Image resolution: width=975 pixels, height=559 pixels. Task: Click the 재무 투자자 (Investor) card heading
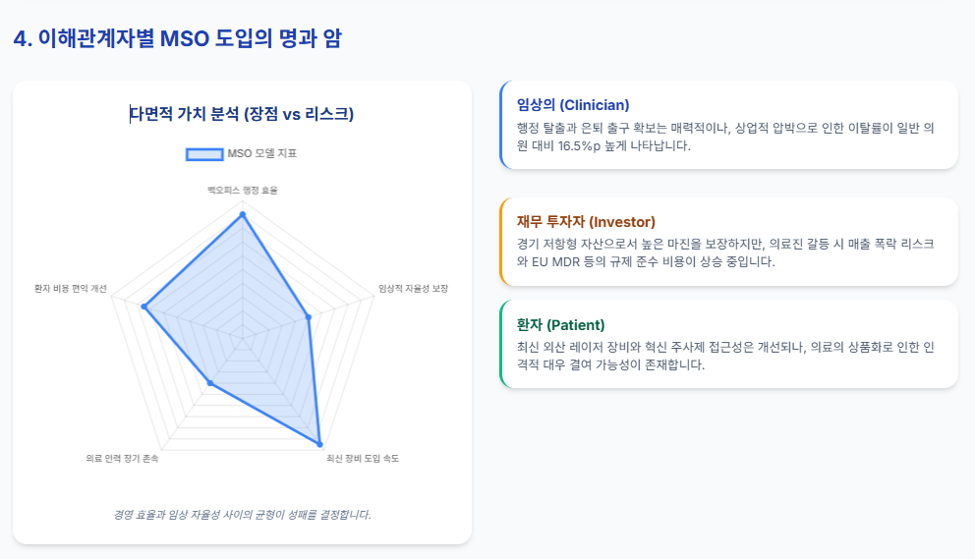click(586, 222)
